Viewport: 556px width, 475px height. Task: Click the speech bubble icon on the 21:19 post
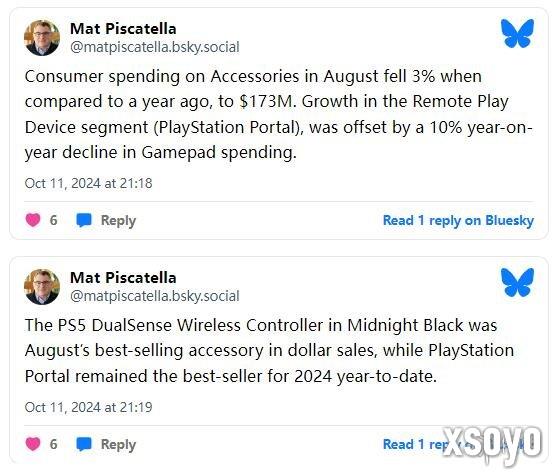84,444
